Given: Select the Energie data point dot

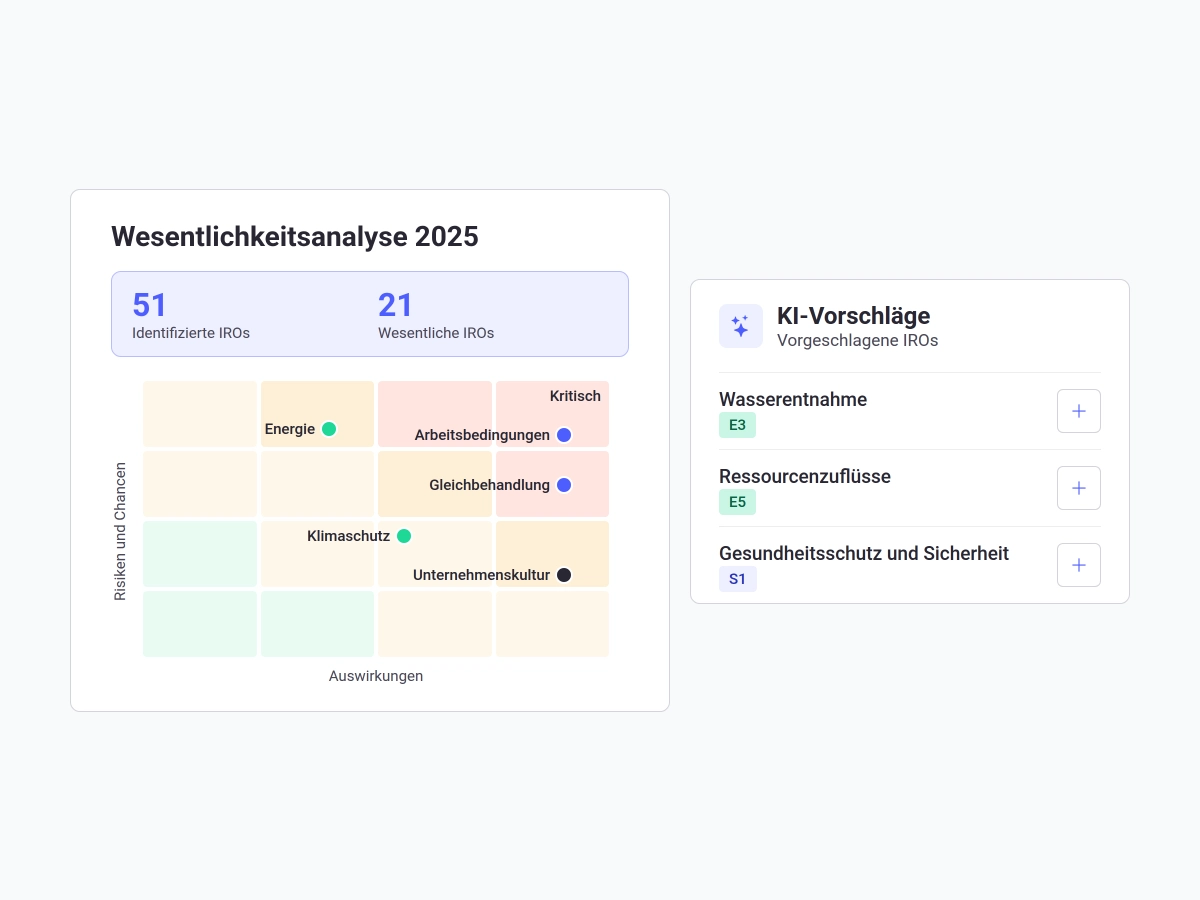Looking at the screenshot, I should pyautogui.click(x=329, y=429).
